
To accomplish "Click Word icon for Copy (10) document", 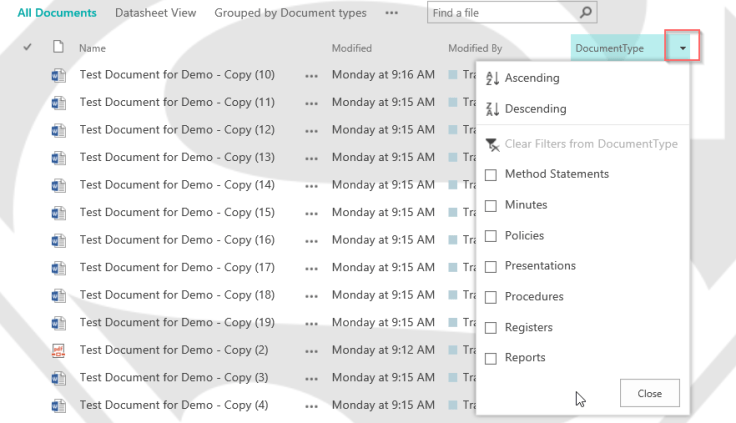I will (58, 75).
